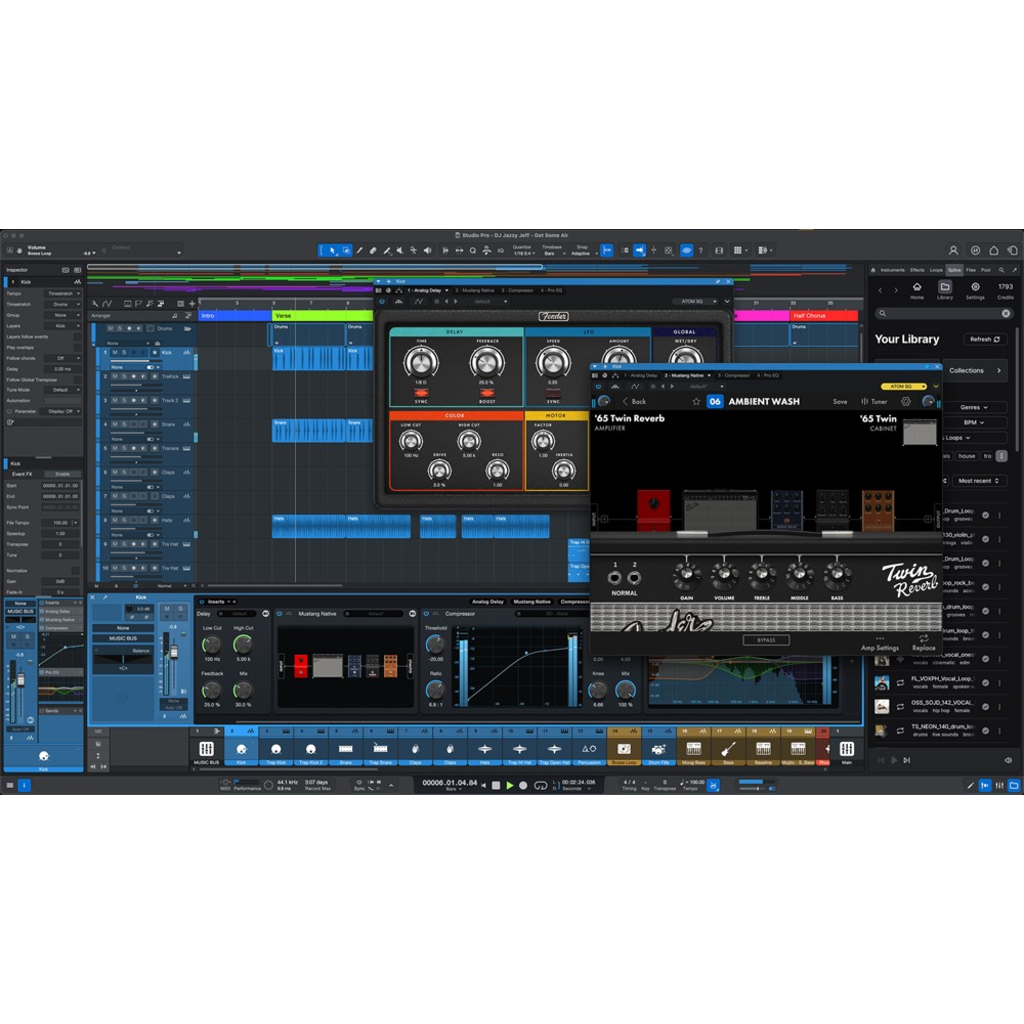Click the Delay TIME knob in Analog Delay

pyautogui.click(x=421, y=362)
